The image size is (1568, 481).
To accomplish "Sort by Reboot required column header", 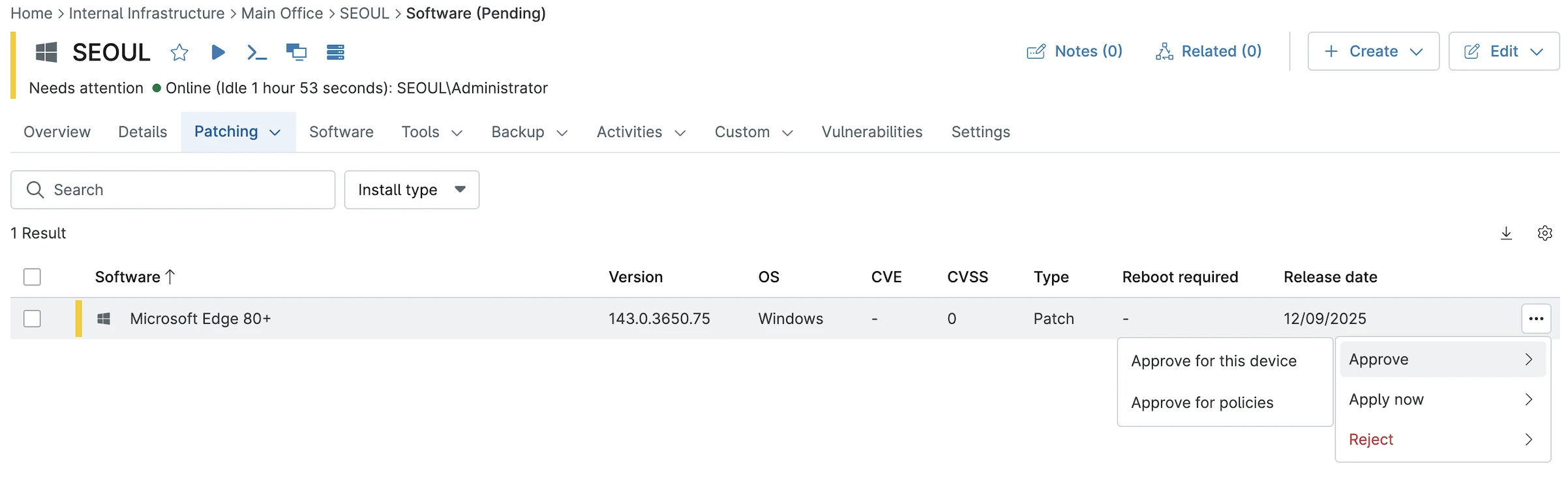I will click(x=1180, y=277).
